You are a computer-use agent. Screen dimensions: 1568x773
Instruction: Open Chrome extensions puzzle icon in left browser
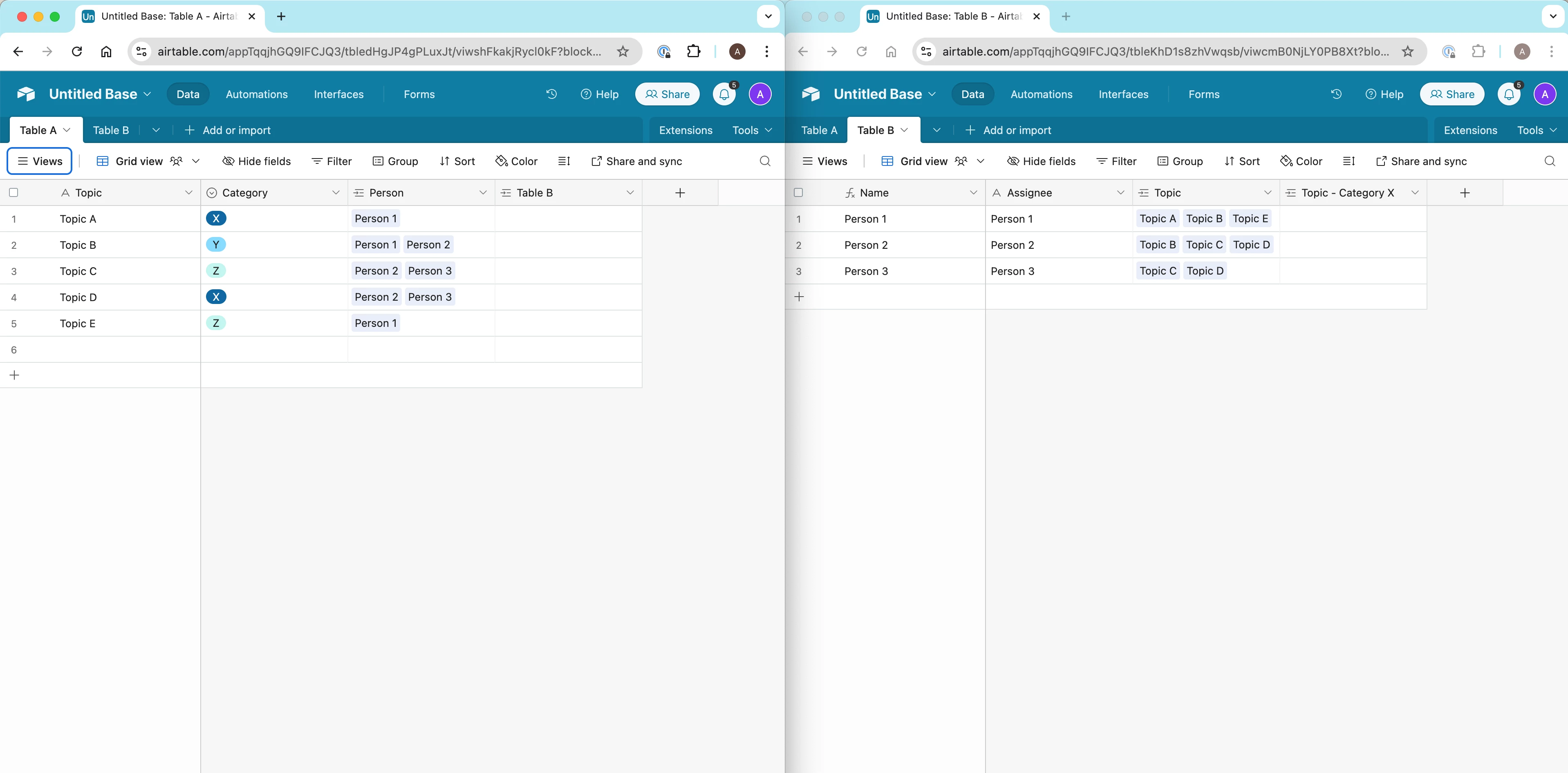pos(693,52)
